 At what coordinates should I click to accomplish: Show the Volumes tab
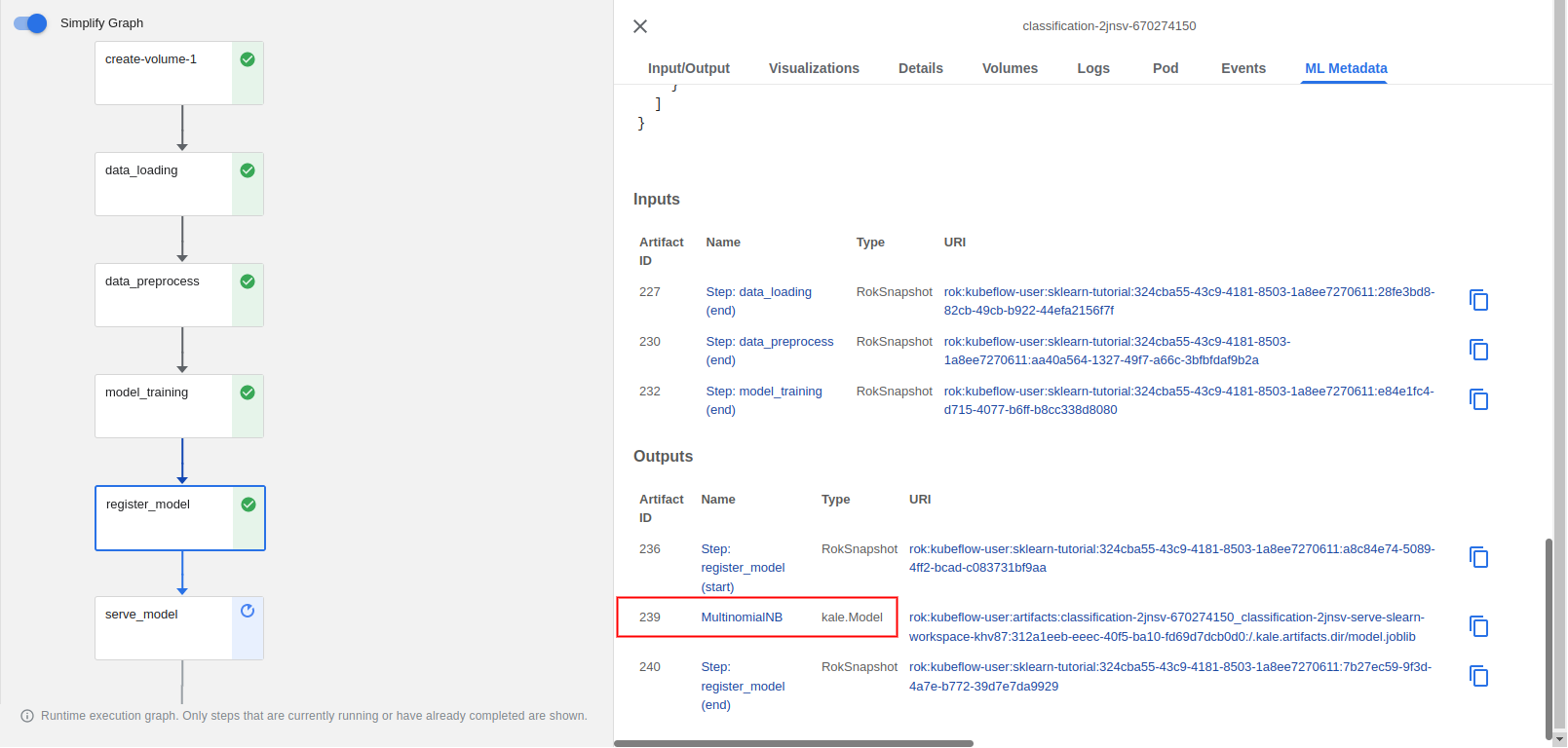(1010, 68)
